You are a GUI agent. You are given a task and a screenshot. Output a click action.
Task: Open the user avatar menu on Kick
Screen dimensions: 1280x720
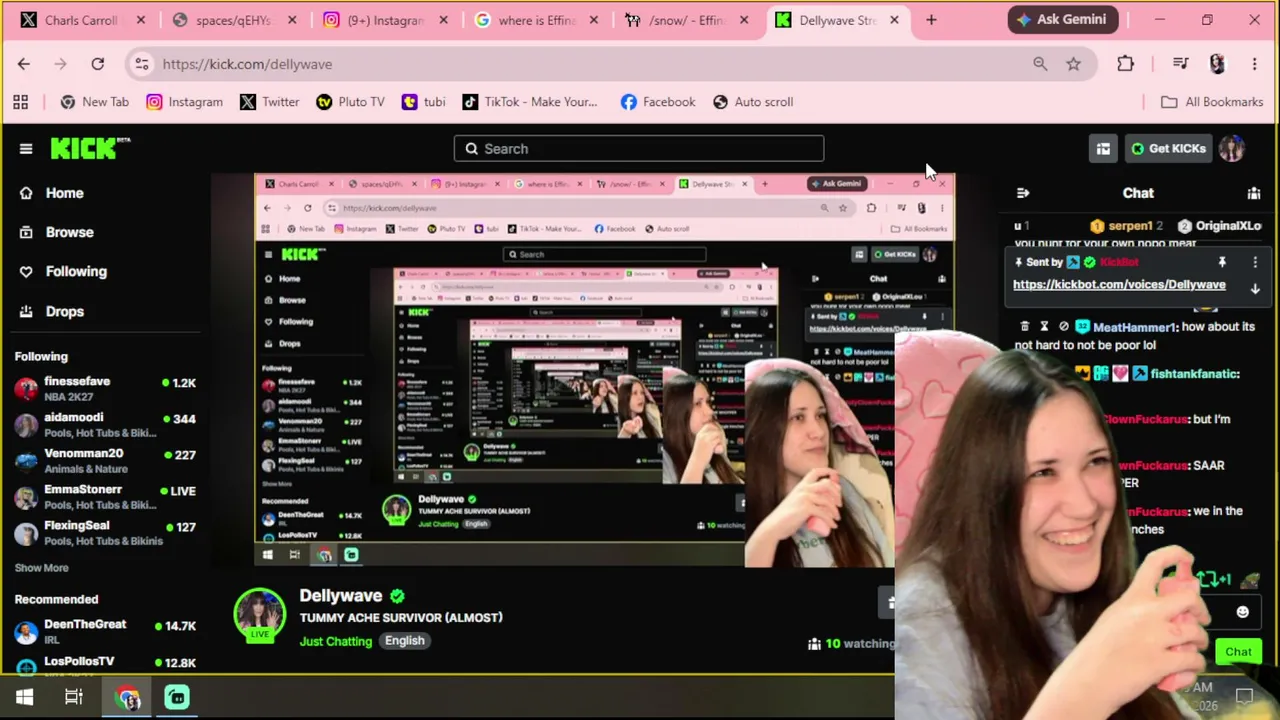pyautogui.click(x=1231, y=149)
